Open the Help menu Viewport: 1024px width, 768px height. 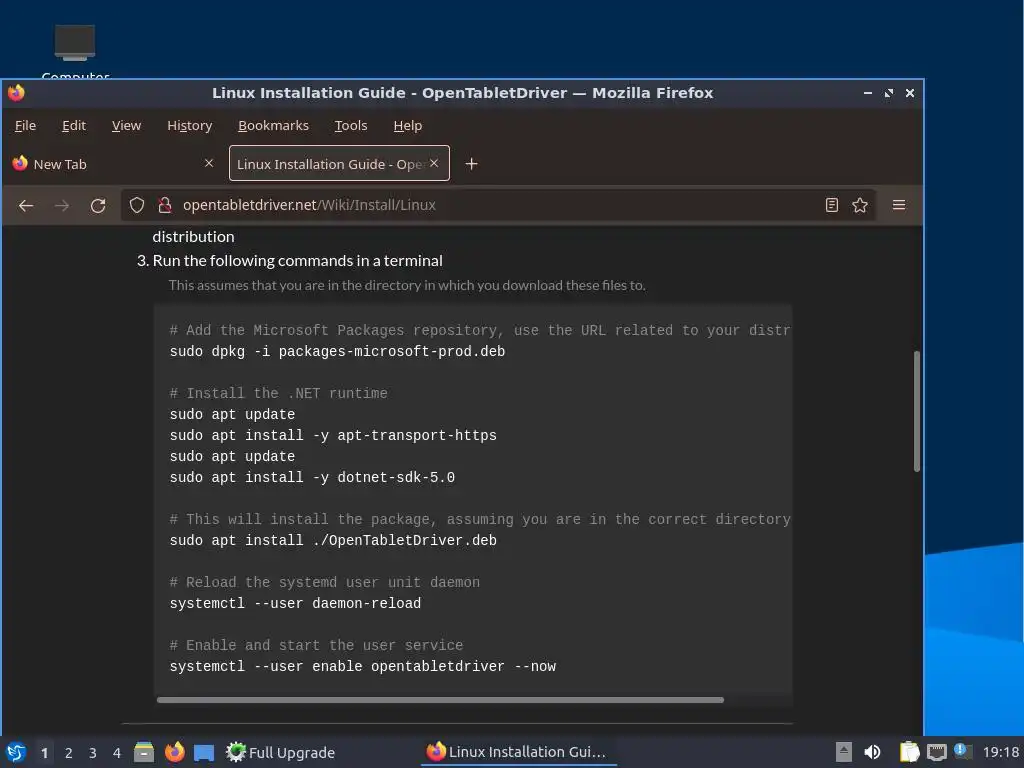click(x=408, y=125)
